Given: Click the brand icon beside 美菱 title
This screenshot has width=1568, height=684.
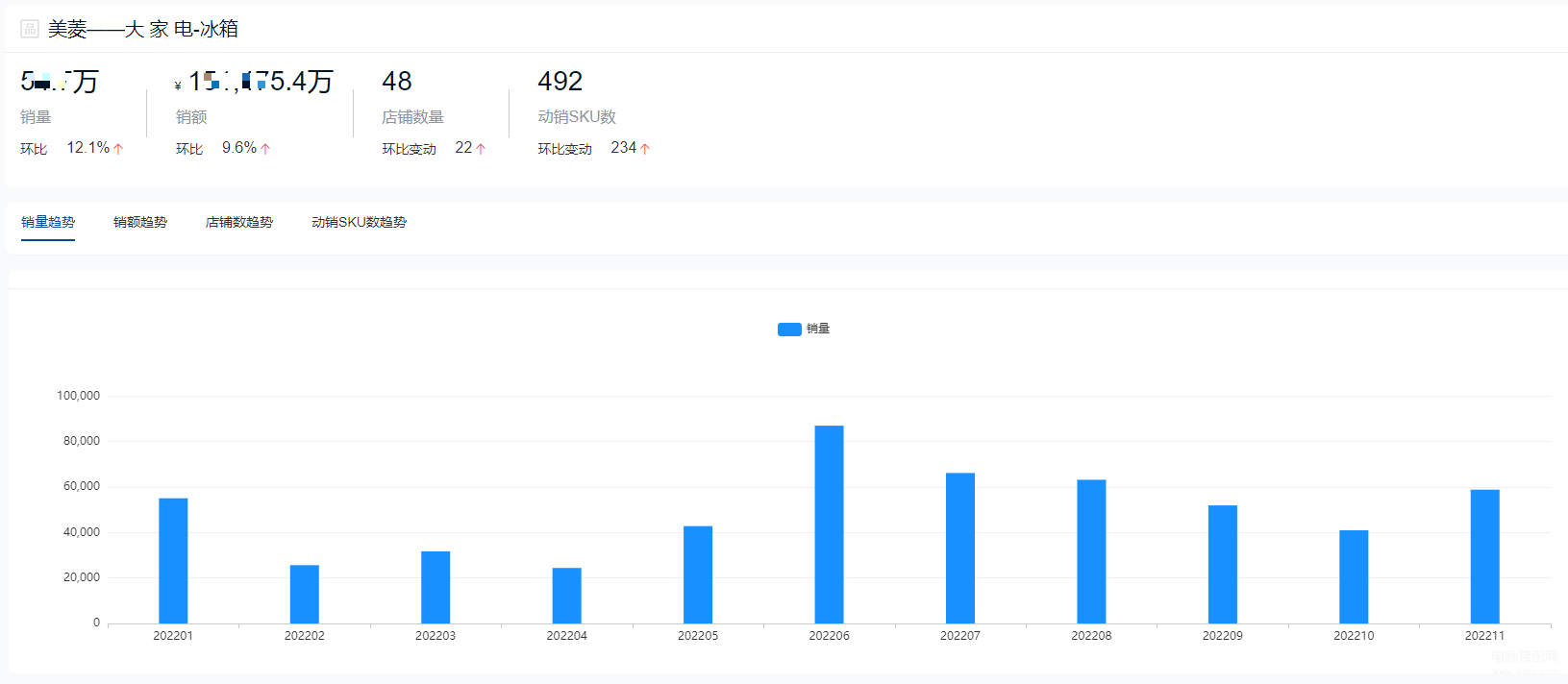Looking at the screenshot, I should pyautogui.click(x=30, y=29).
